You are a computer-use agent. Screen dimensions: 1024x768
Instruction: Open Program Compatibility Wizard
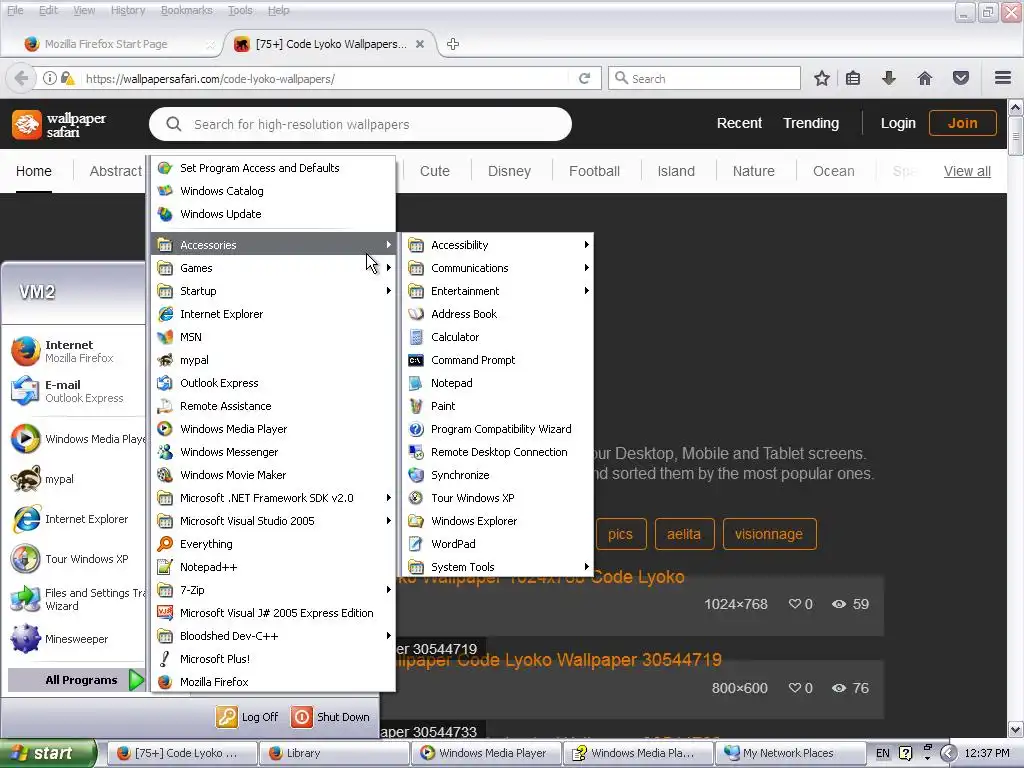click(x=497, y=429)
